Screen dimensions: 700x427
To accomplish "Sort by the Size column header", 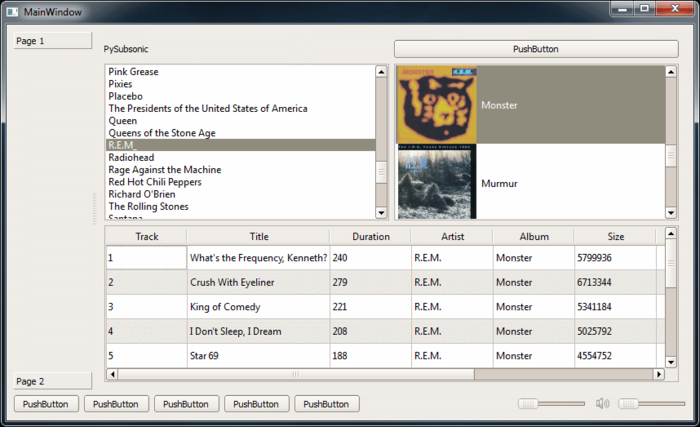I will [616, 236].
